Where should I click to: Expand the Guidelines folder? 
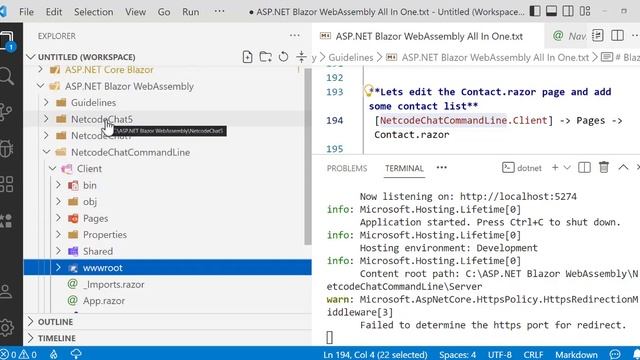[46, 102]
